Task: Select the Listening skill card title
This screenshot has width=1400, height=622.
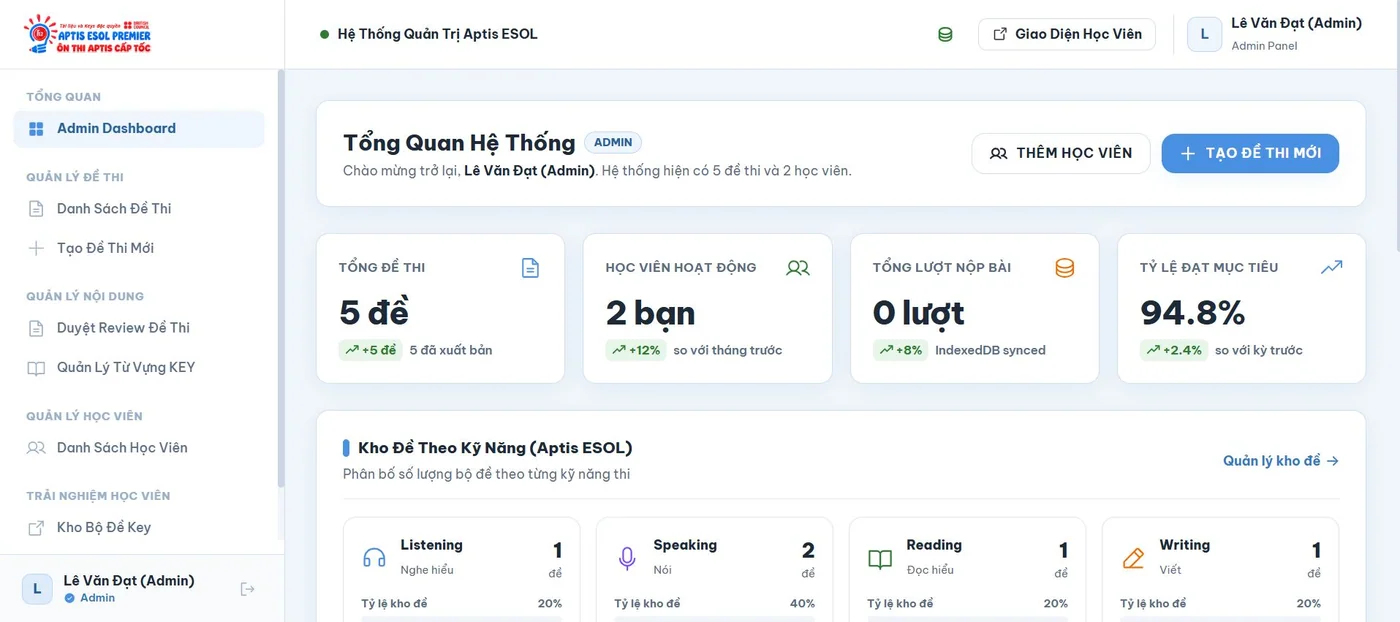Action: (431, 545)
